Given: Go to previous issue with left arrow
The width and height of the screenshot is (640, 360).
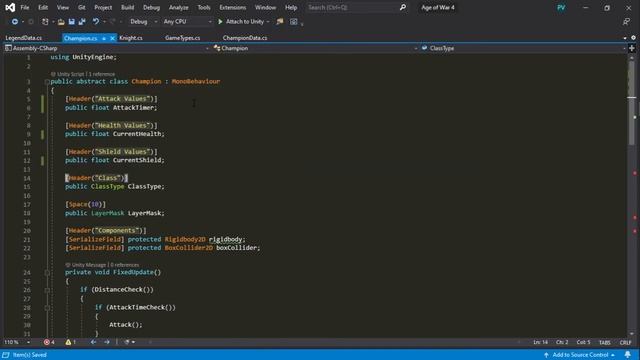Looking at the screenshot, I should click(x=93, y=342).
